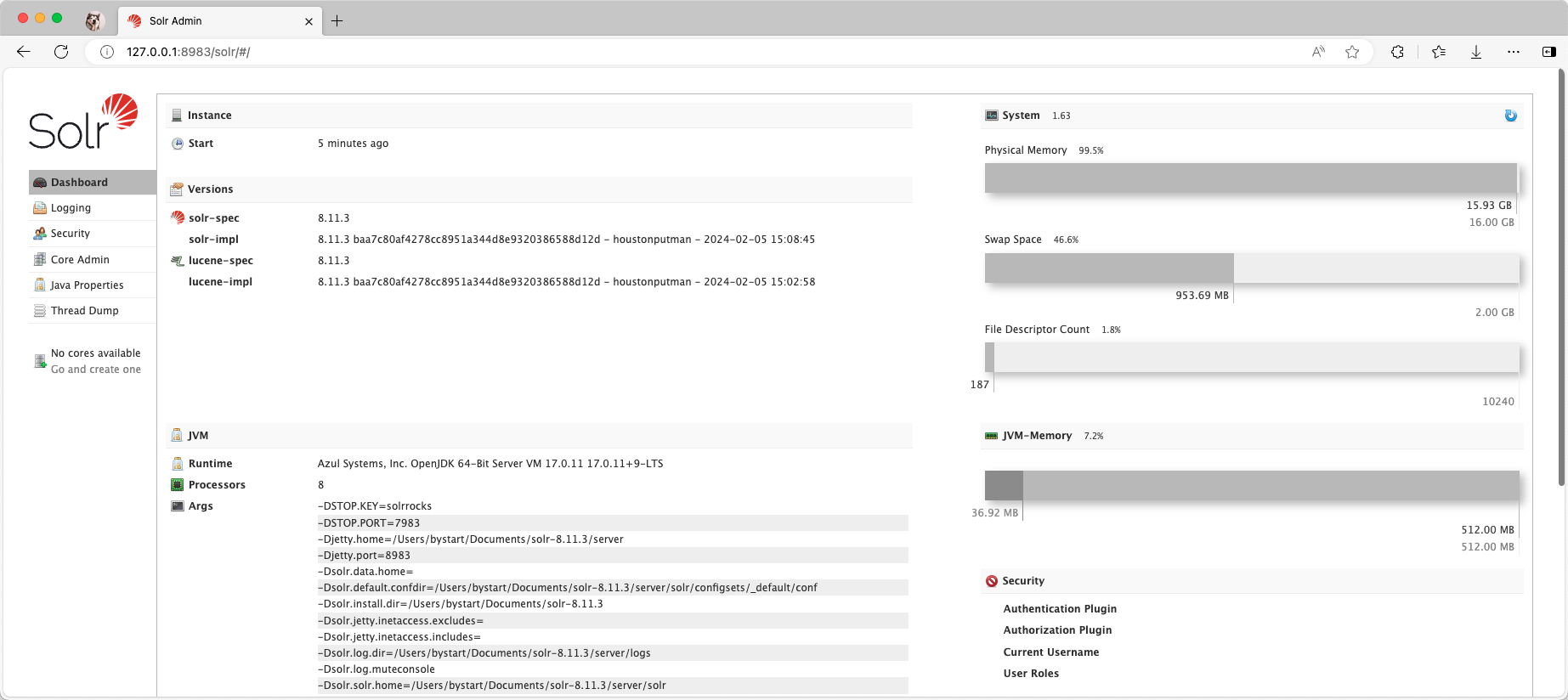This screenshot has height=700, width=1568.
Task: Click the browser back arrow
Action: 24,52
